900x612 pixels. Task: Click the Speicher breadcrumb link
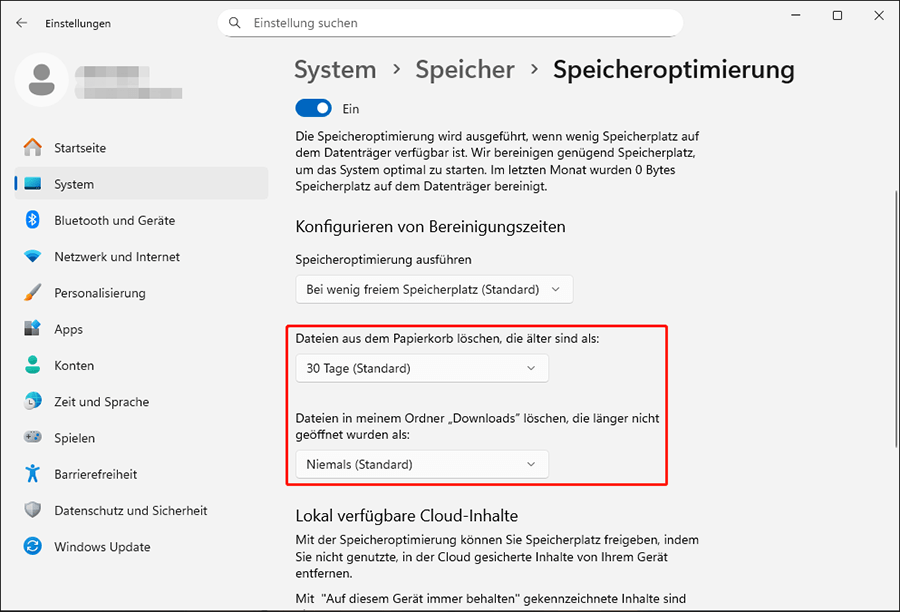(x=465, y=70)
